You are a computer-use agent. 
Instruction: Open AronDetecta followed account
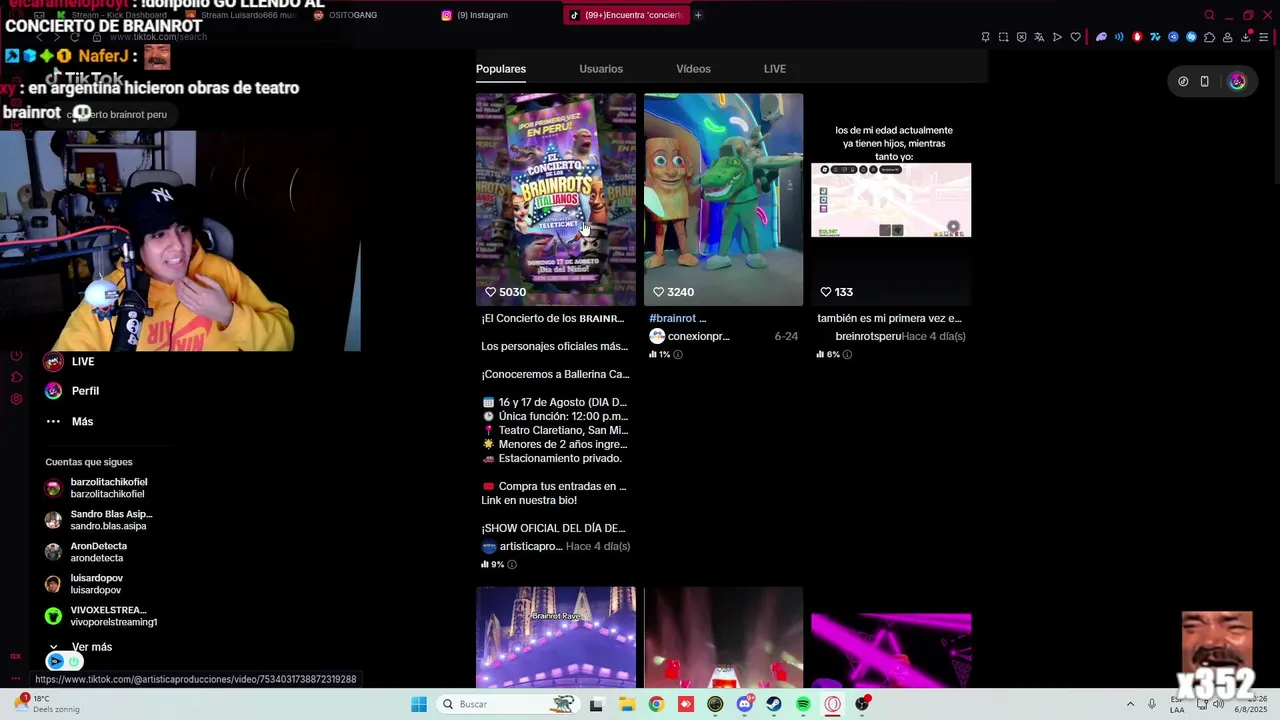[x=86, y=552]
